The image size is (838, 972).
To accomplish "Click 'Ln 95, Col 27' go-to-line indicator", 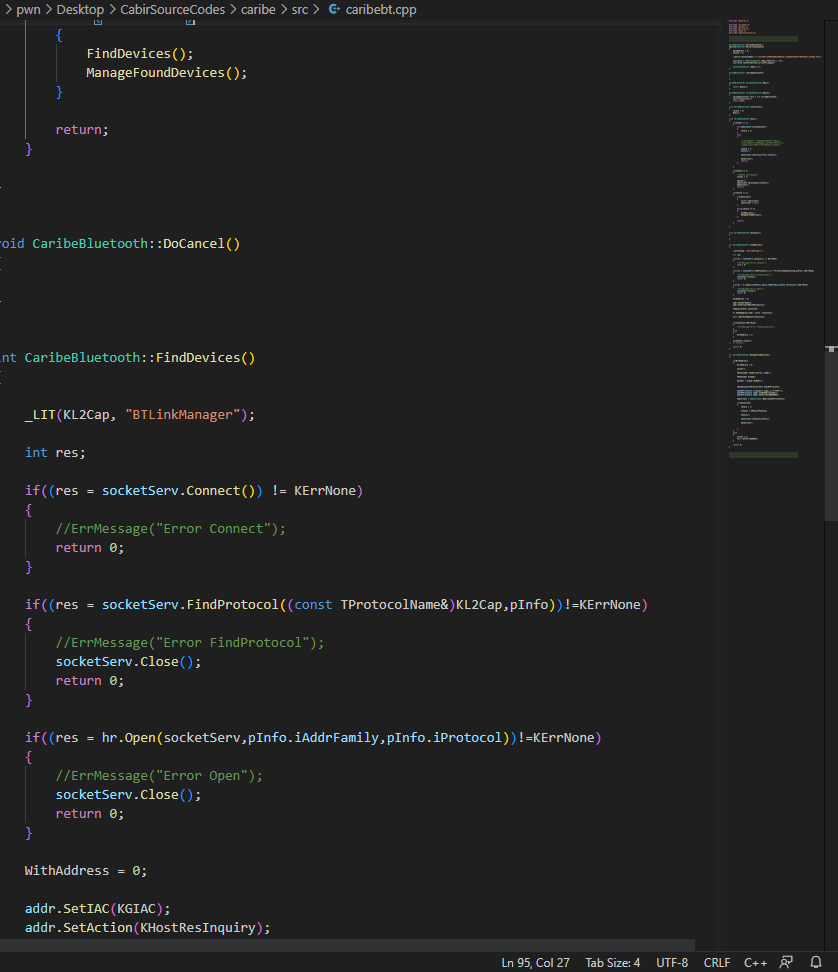I will click(x=535, y=962).
